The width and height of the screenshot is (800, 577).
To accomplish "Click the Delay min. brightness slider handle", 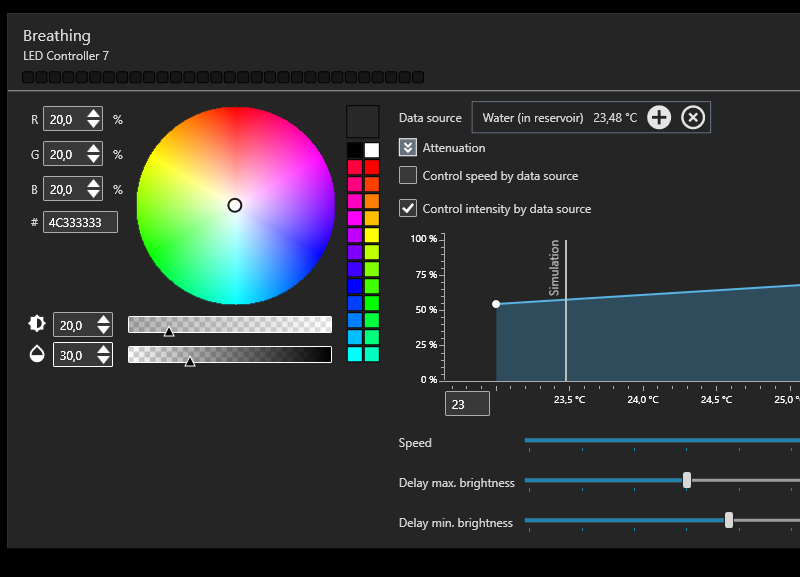I will click(x=729, y=520).
